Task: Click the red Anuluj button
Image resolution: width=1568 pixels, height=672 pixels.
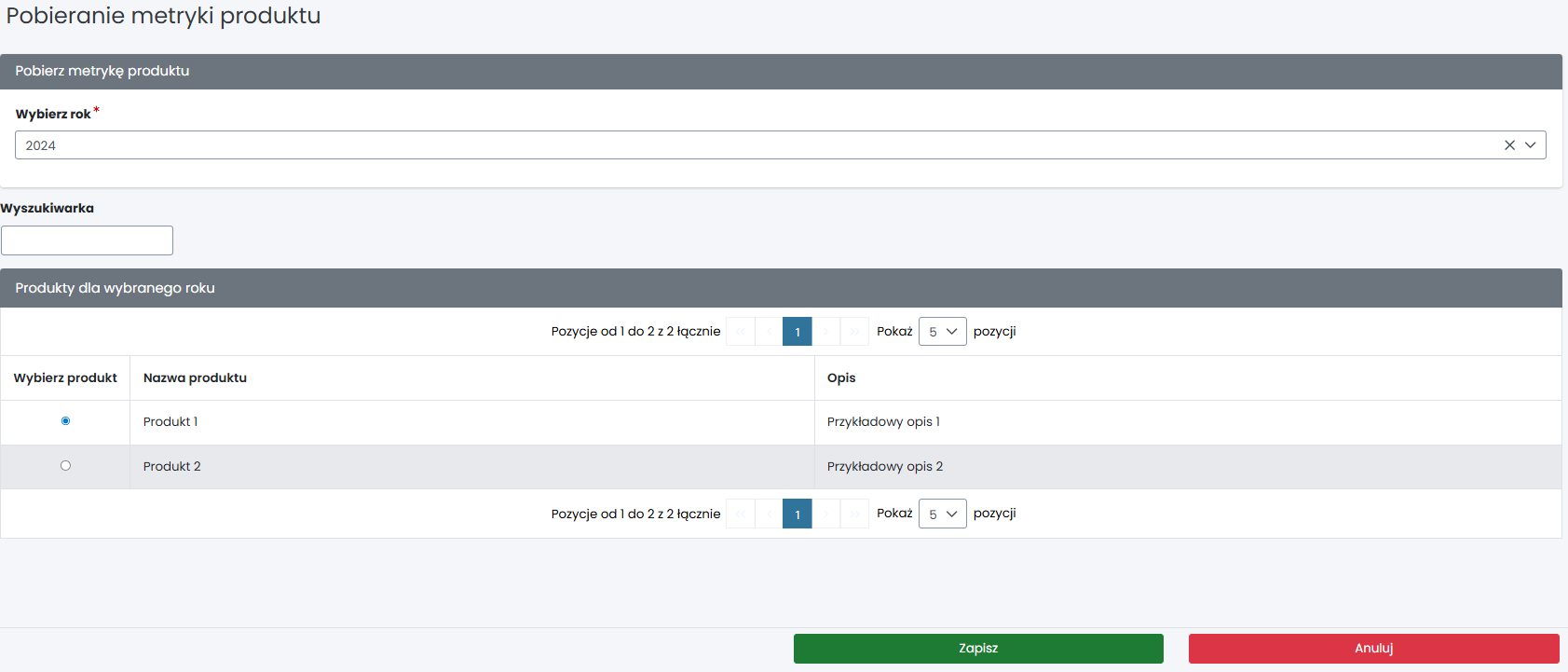Action: 1374,649
